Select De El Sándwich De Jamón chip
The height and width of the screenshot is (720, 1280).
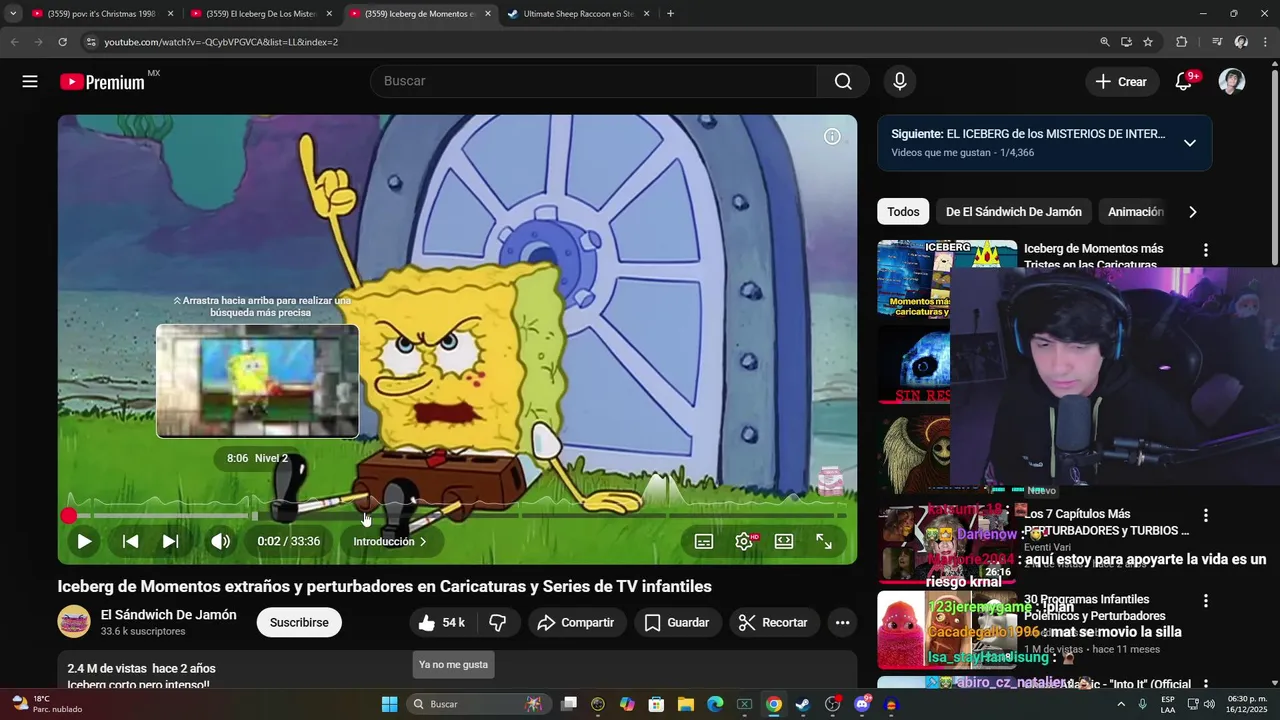point(1014,212)
